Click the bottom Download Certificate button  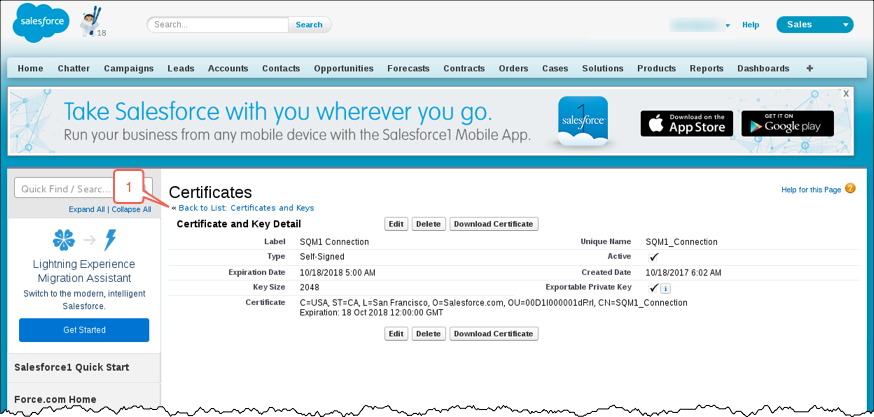click(494, 334)
